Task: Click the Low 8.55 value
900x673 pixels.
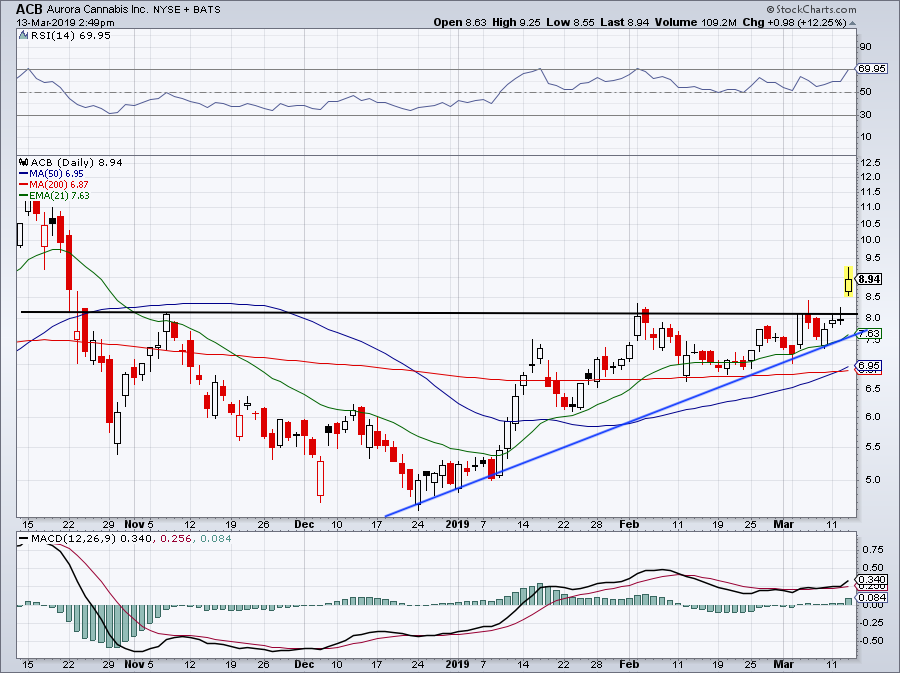Action: click(x=570, y=22)
